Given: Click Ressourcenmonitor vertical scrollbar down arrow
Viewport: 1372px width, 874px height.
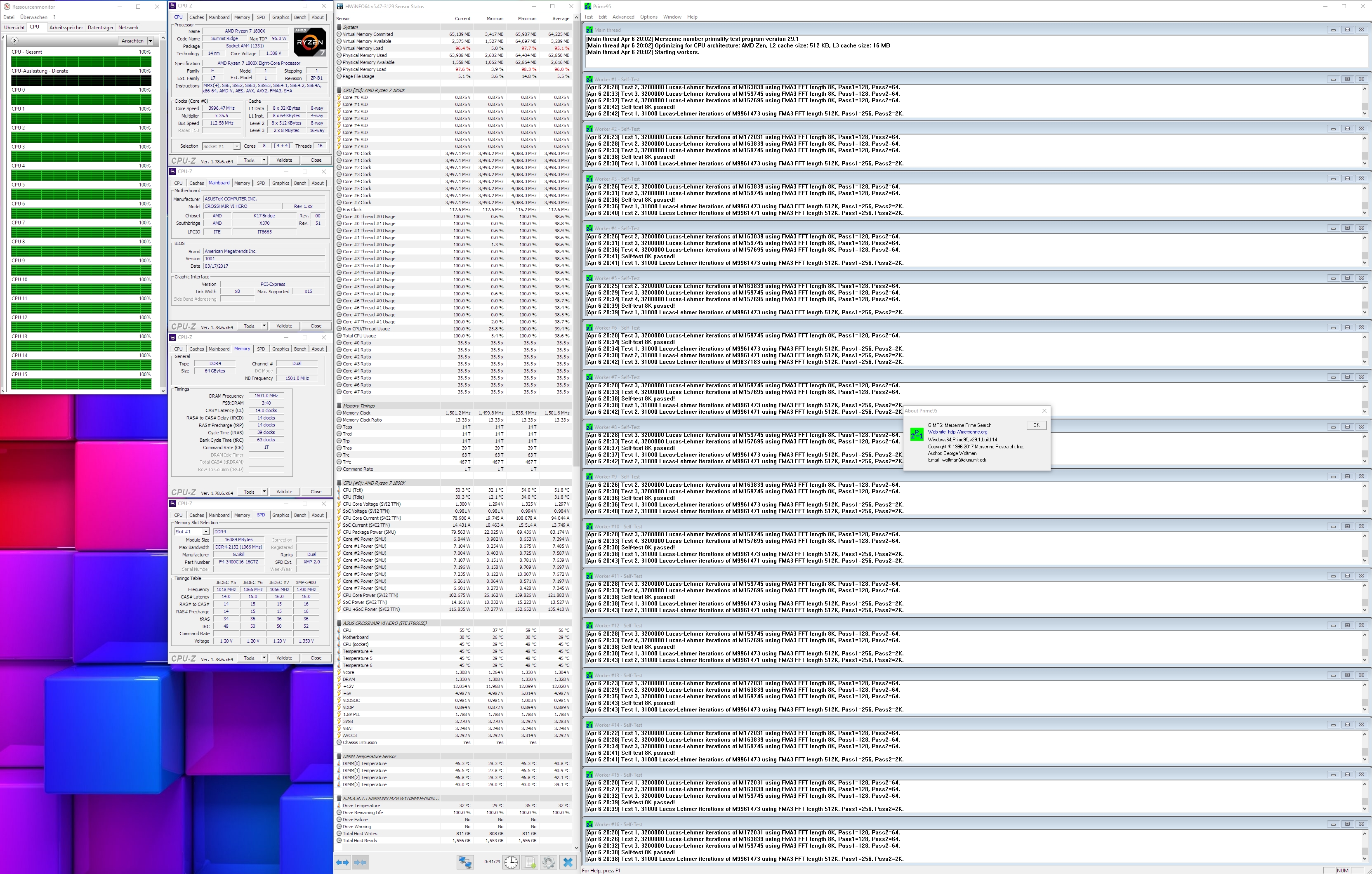Looking at the screenshot, I should (163, 390).
